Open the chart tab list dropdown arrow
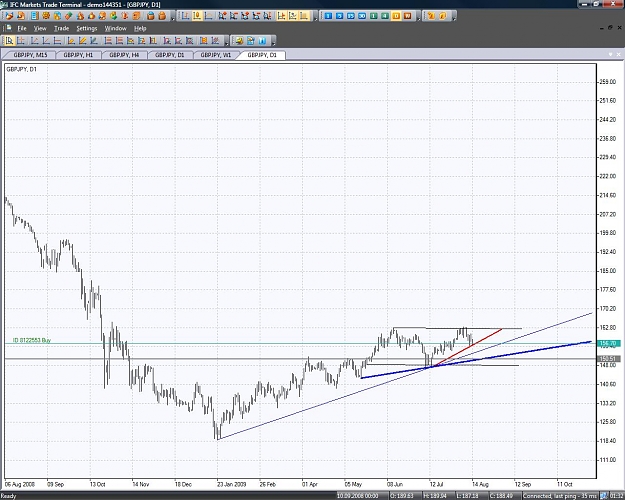 pyautogui.click(x=610, y=55)
